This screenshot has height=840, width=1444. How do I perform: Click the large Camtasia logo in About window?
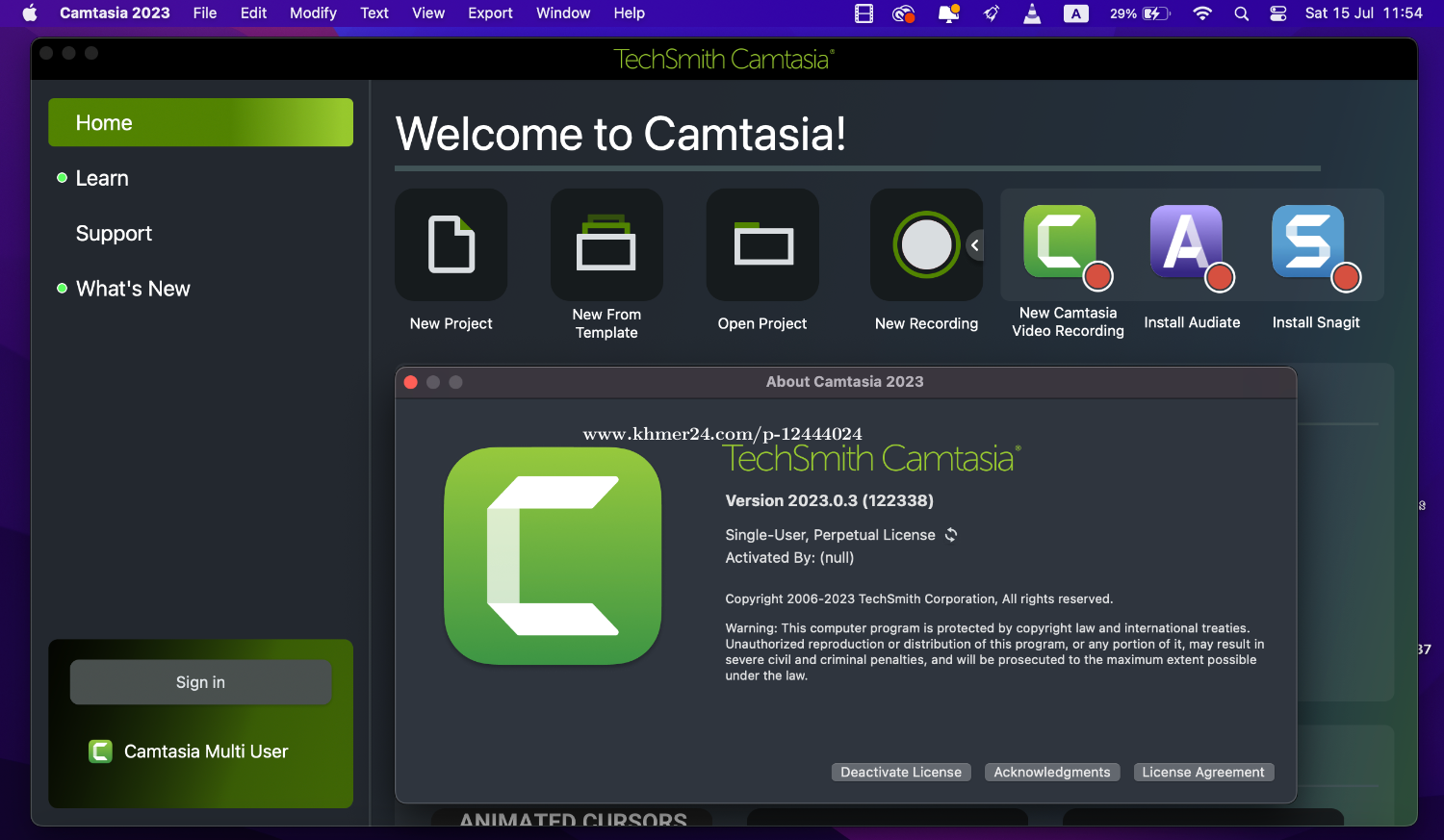tap(553, 556)
